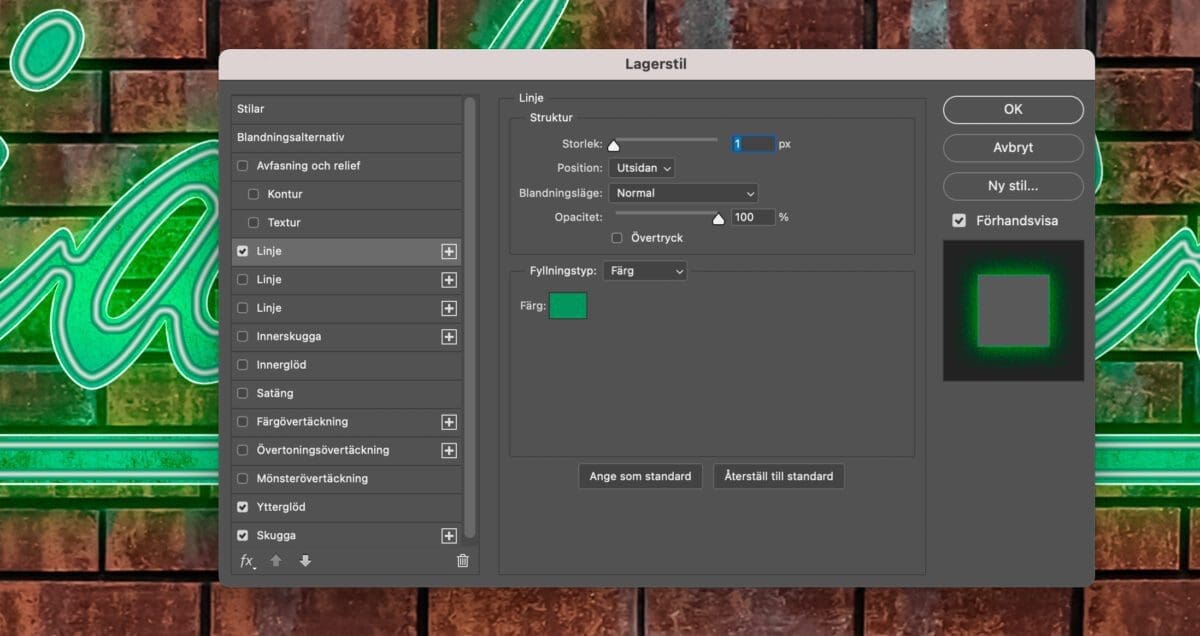Open the fx effects menu icon

247,561
